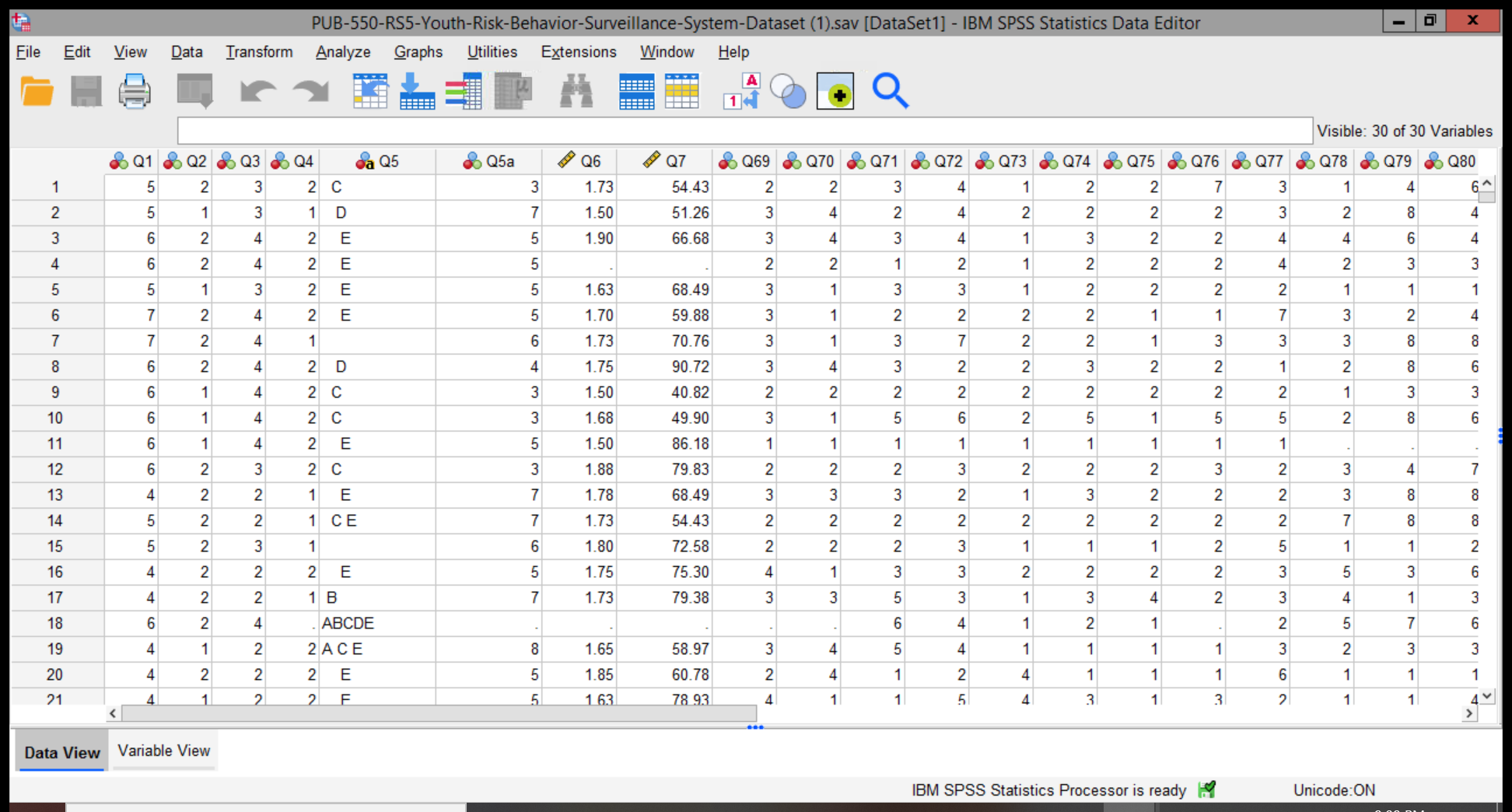1512x812 pixels.
Task: Click the Unicode:ON status bar entry
Action: pos(1334,790)
